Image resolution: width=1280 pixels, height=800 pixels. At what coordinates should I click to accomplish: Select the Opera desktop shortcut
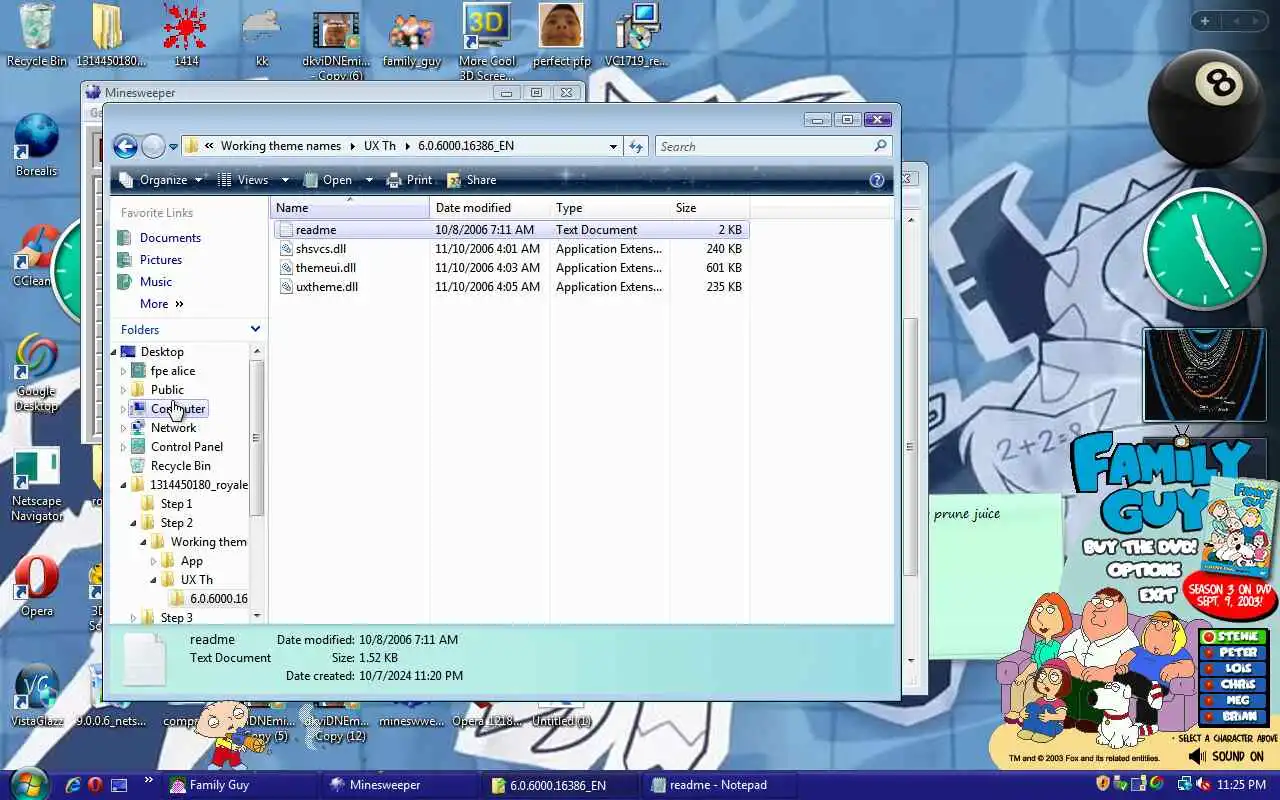pyautogui.click(x=36, y=586)
